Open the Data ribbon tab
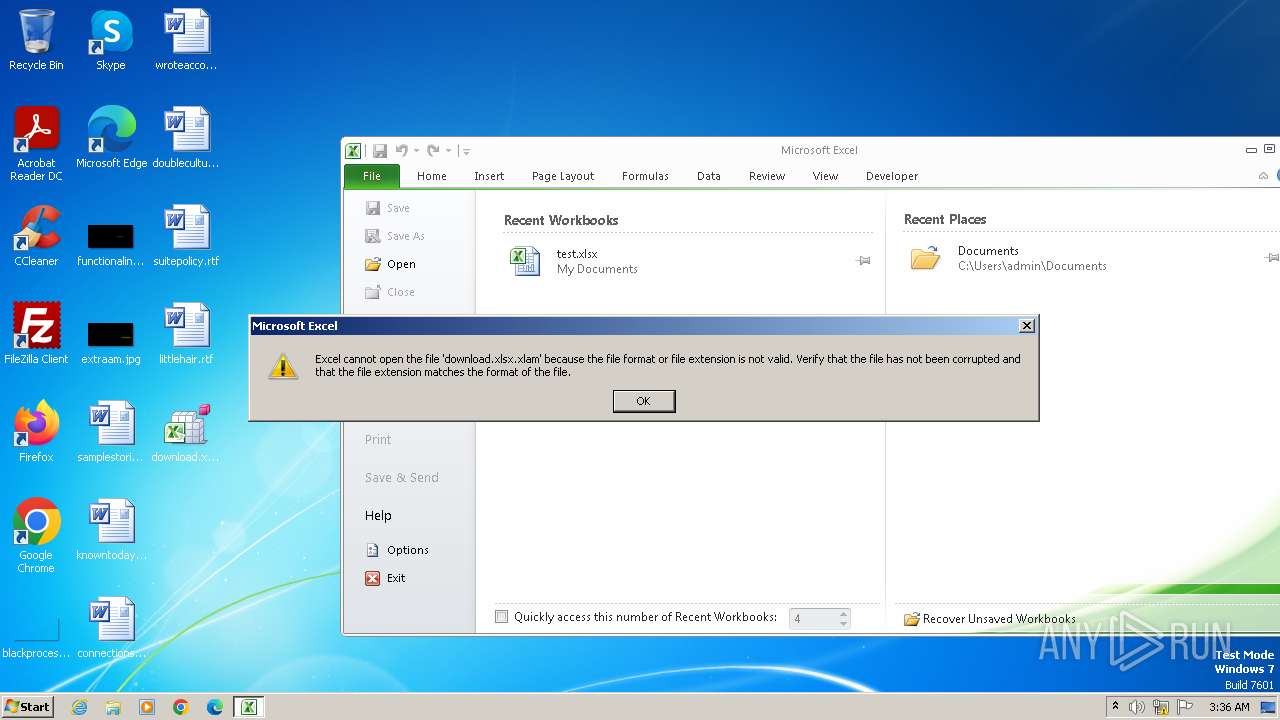The image size is (1280, 720). point(709,176)
